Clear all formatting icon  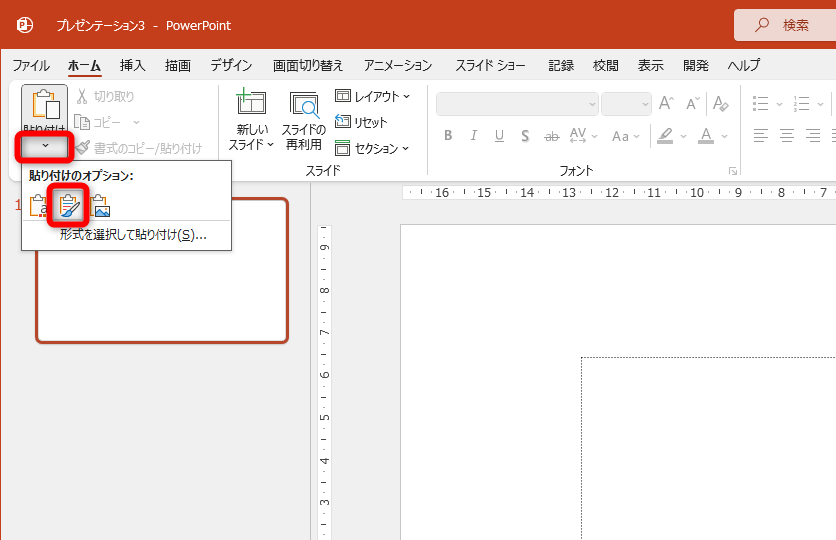pyautogui.click(x=721, y=103)
